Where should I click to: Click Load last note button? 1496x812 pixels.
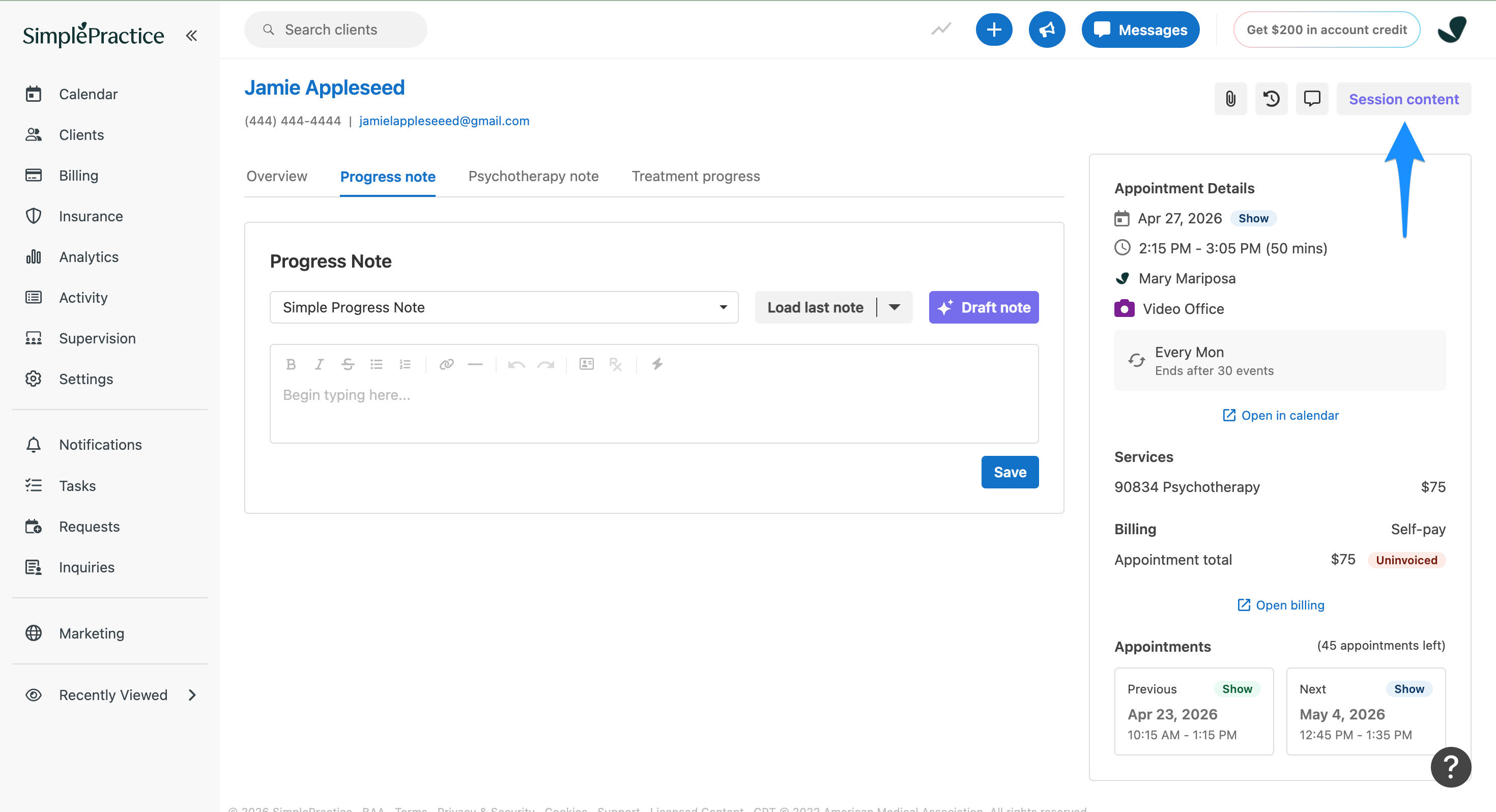click(x=815, y=307)
